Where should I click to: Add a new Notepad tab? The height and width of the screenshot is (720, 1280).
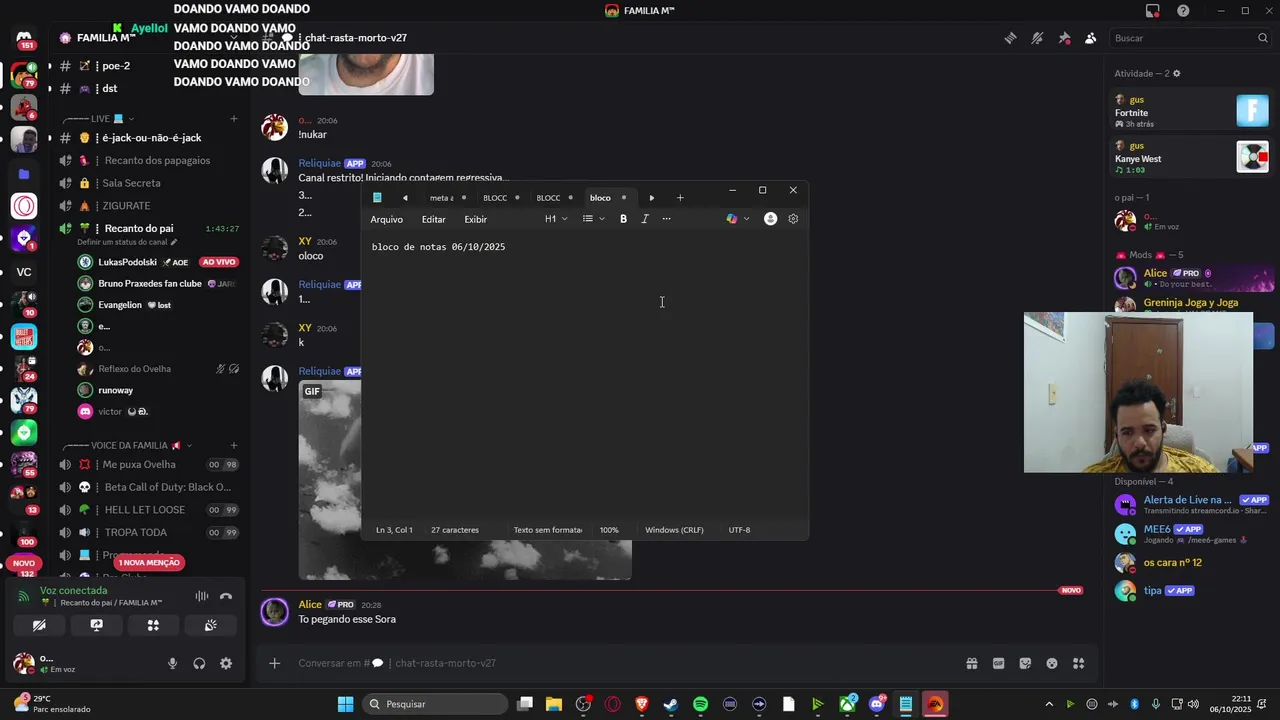coord(680,198)
